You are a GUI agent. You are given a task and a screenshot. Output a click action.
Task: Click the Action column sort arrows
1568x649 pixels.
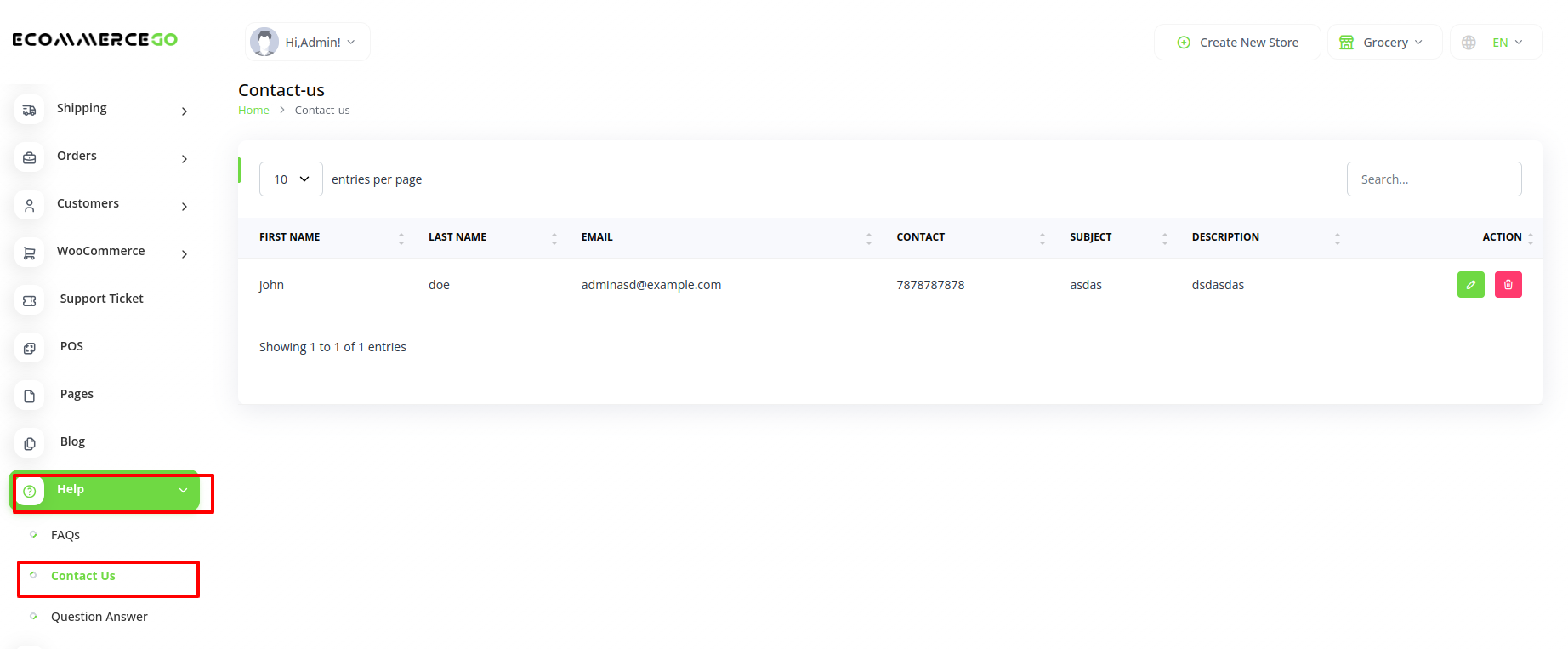pyautogui.click(x=1531, y=238)
